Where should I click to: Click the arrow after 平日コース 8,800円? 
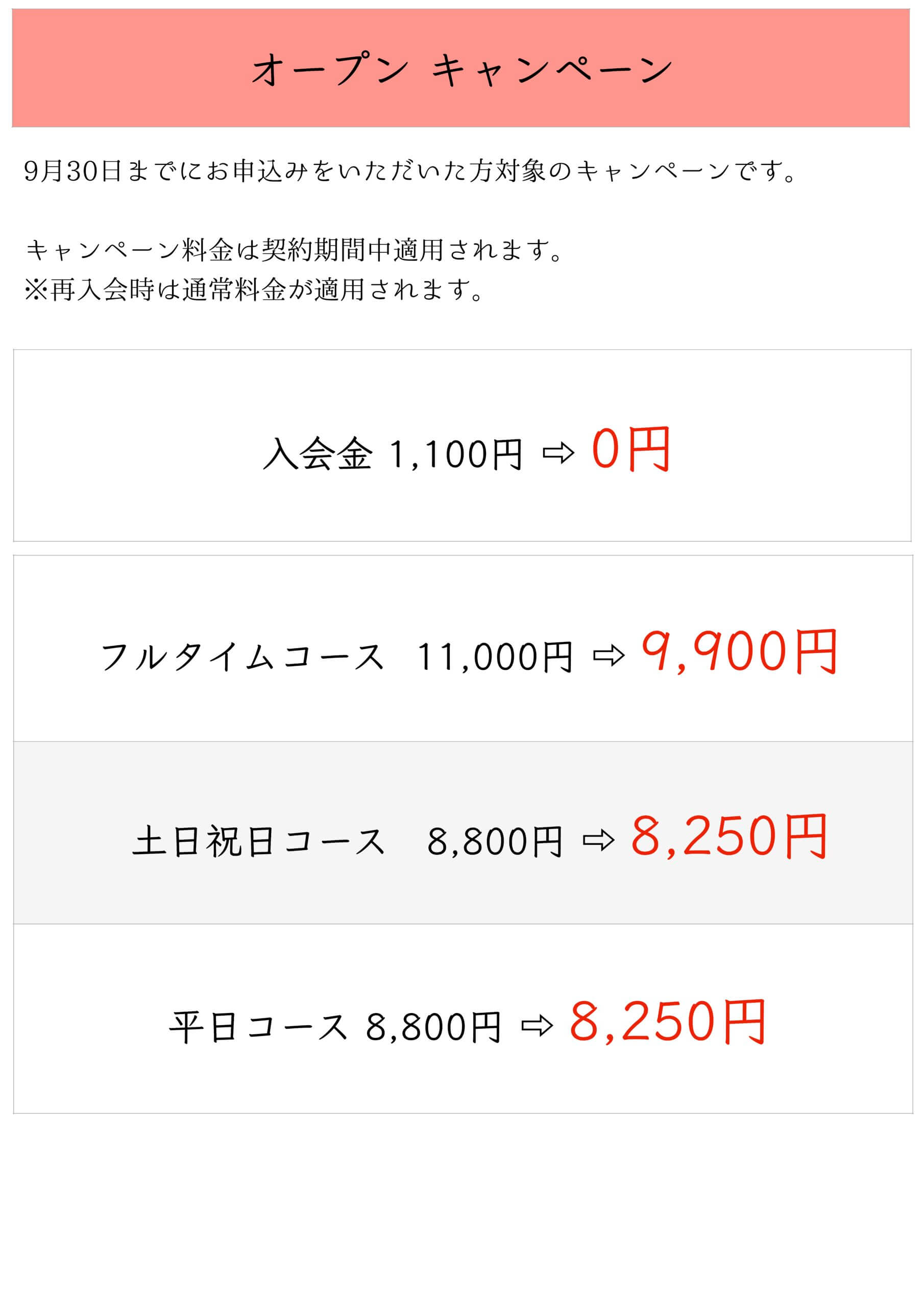click(537, 1025)
